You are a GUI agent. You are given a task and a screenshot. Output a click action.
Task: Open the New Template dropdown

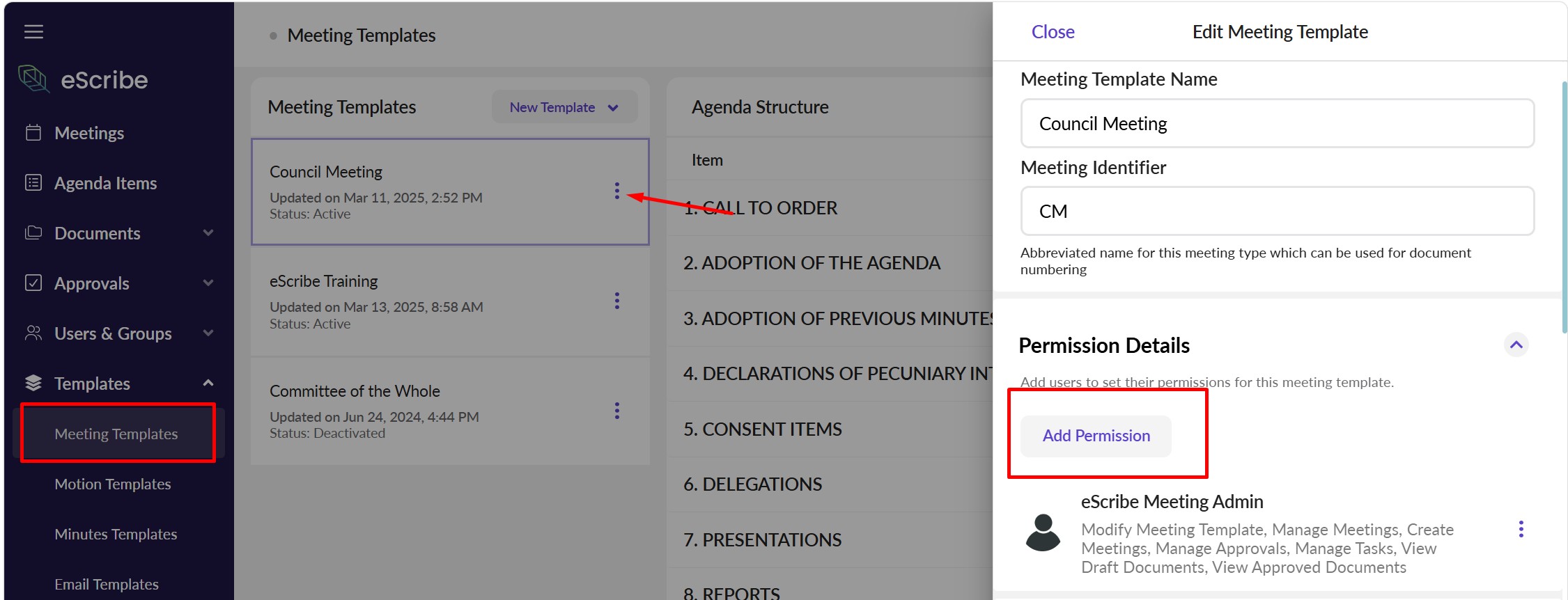click(x=564, y=107)
